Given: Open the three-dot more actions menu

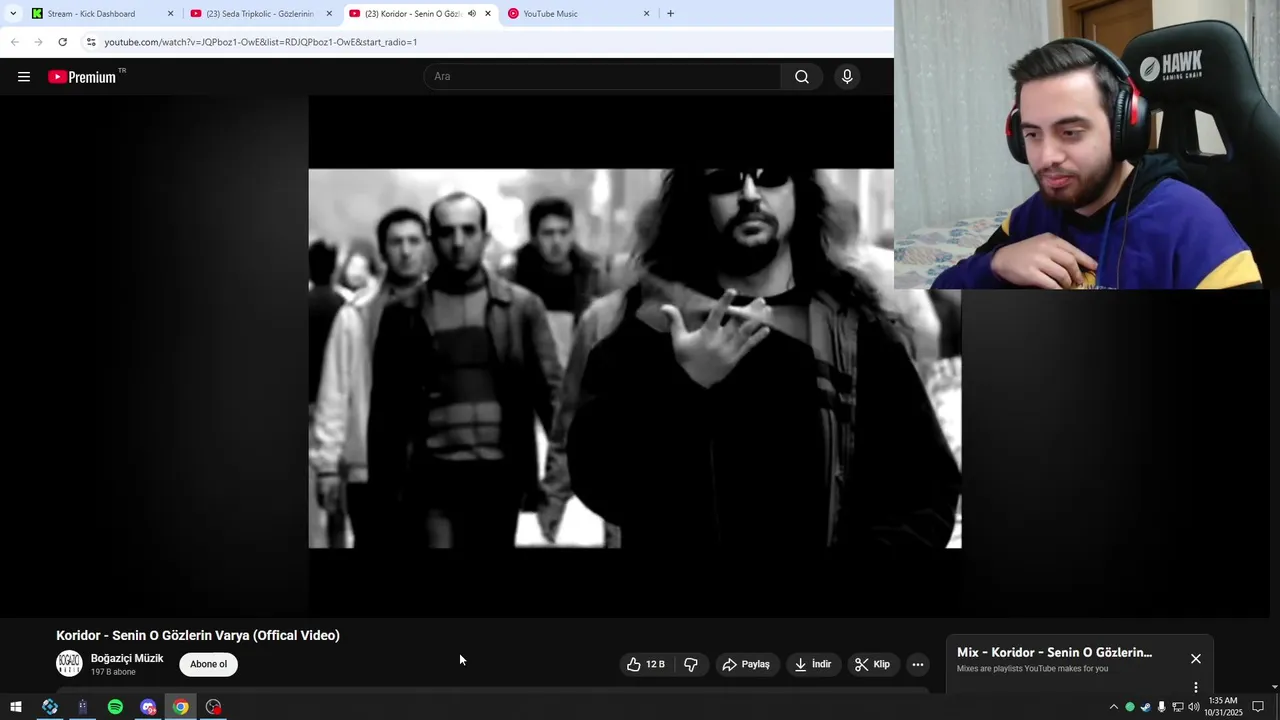Looking at the screenshot, I should pyautogui.click(x=918, y=664).
